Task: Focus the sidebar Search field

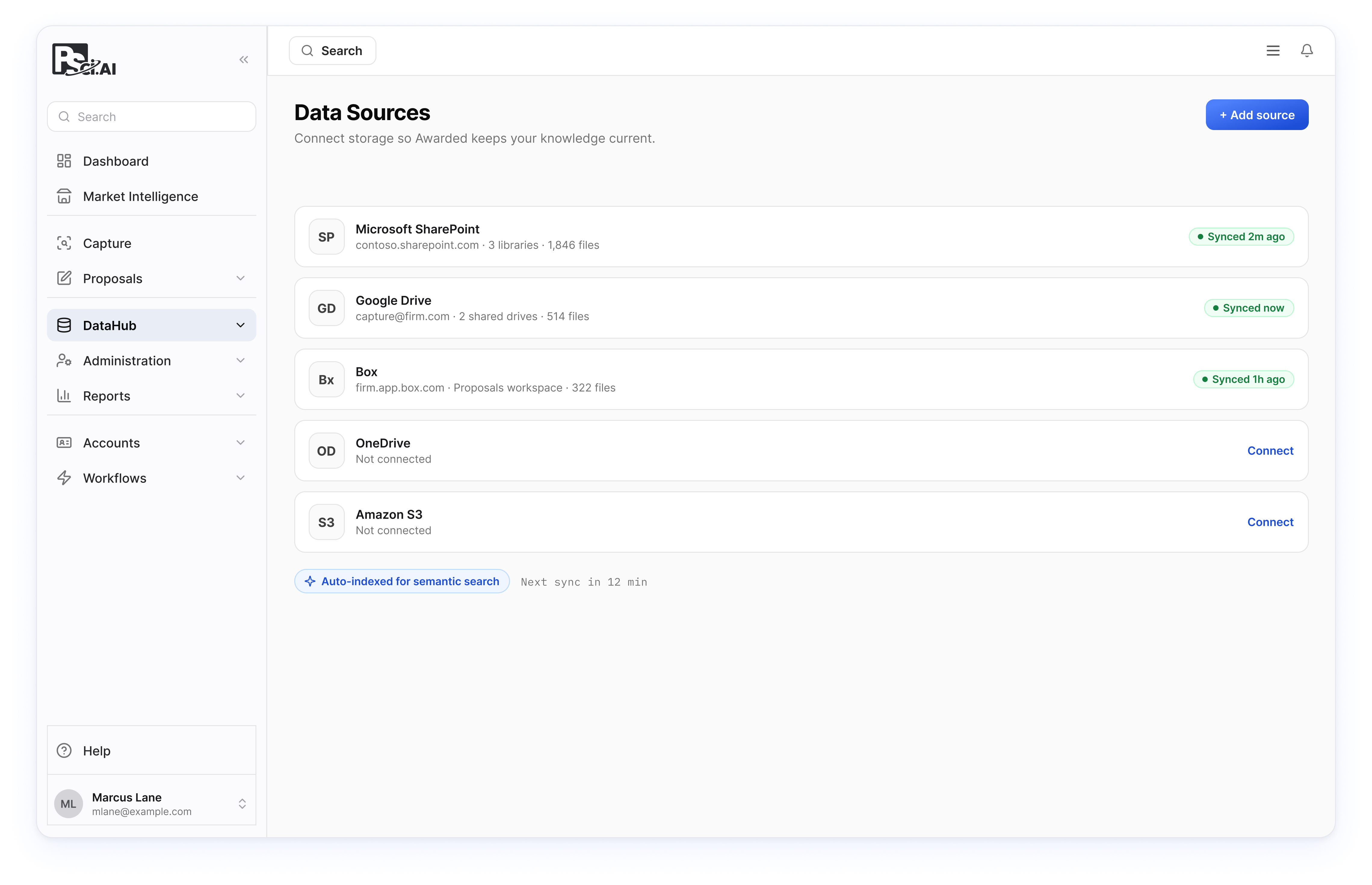Action: (x=152, y=117)
